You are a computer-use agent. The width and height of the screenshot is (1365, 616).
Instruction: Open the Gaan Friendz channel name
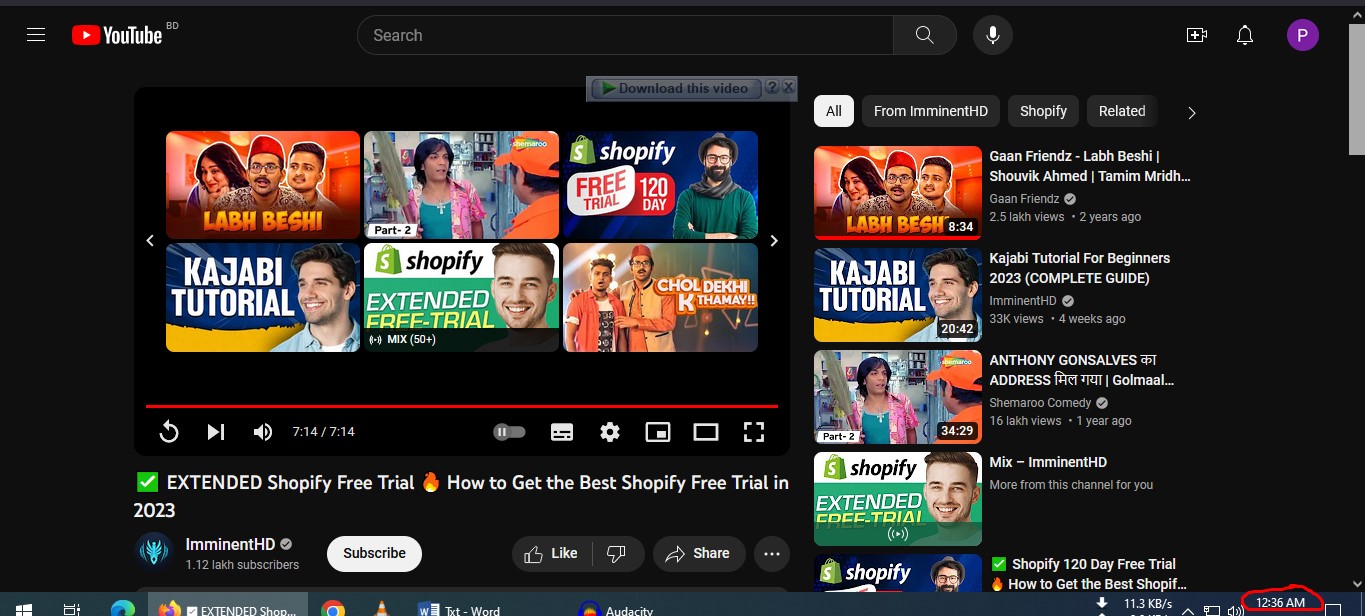[1024, 199]
